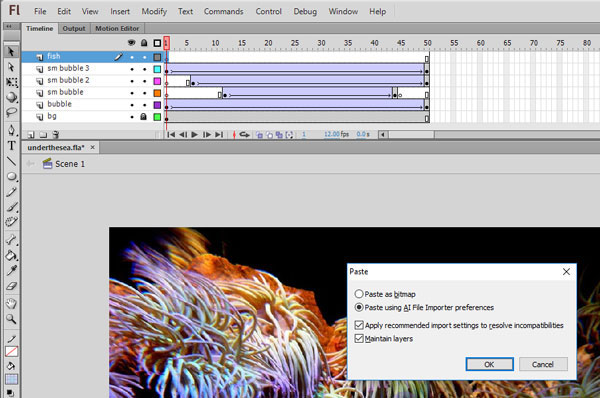Close the underthesea.fla document tab
This screenshot has height=398, width=600.
[93, 147]
